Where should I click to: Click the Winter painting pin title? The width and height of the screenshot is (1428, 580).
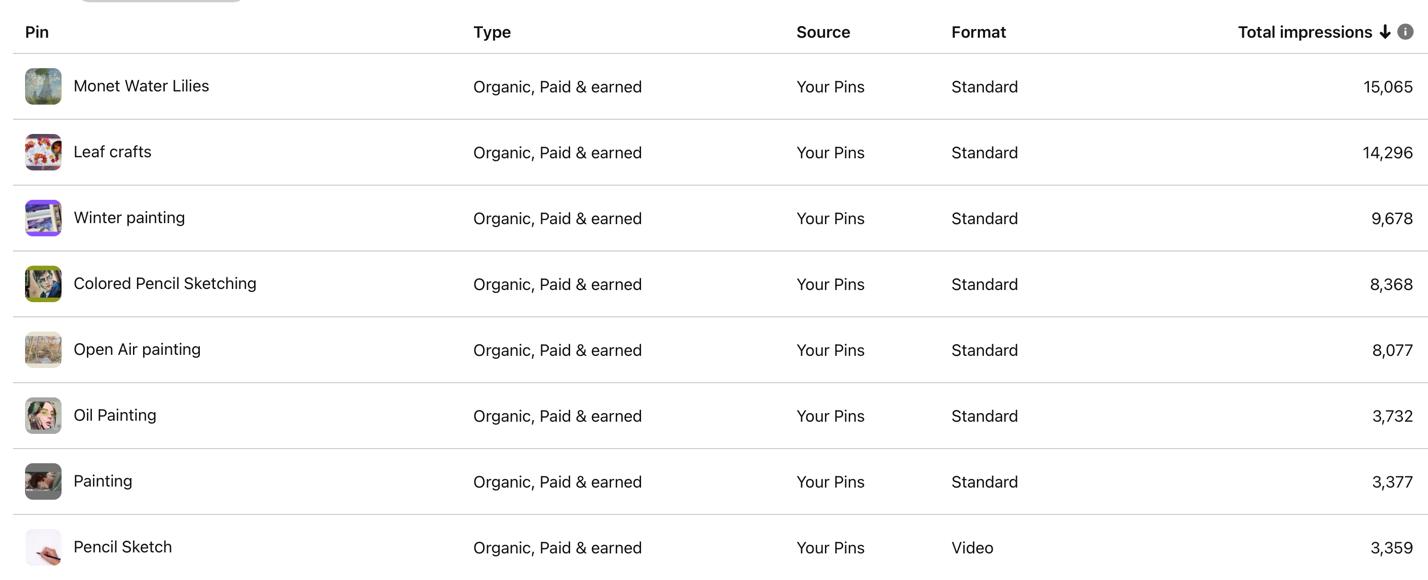pyautogui.click(x=129, y=218)
